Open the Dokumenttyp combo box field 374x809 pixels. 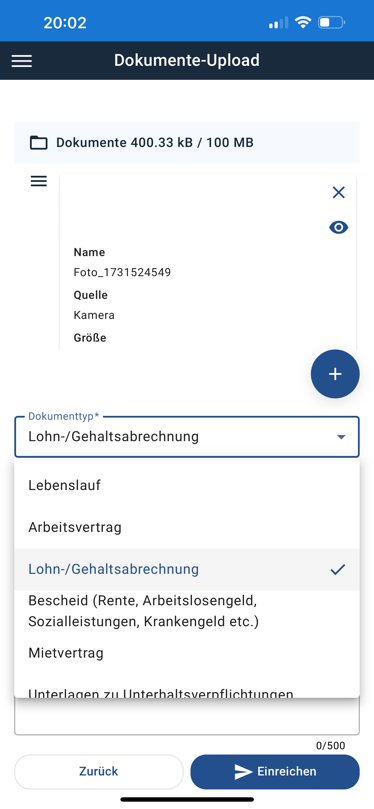click(x=187, y=436)
